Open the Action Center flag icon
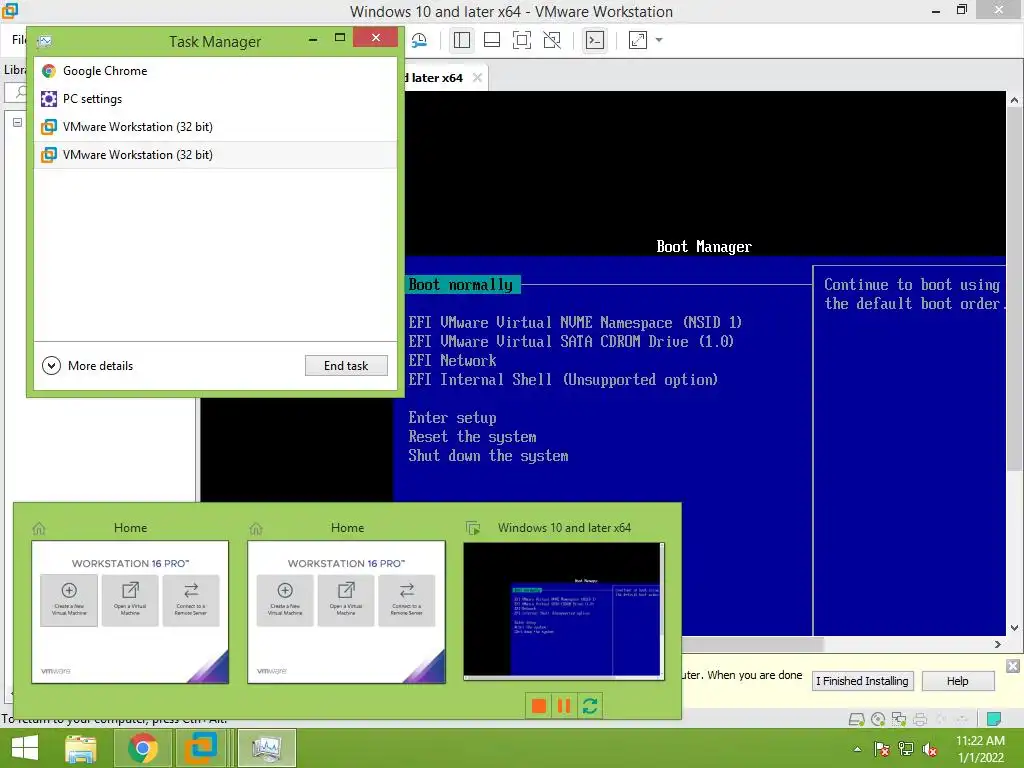This screenshot has width=1024, height=768. [x=881, y=749]
